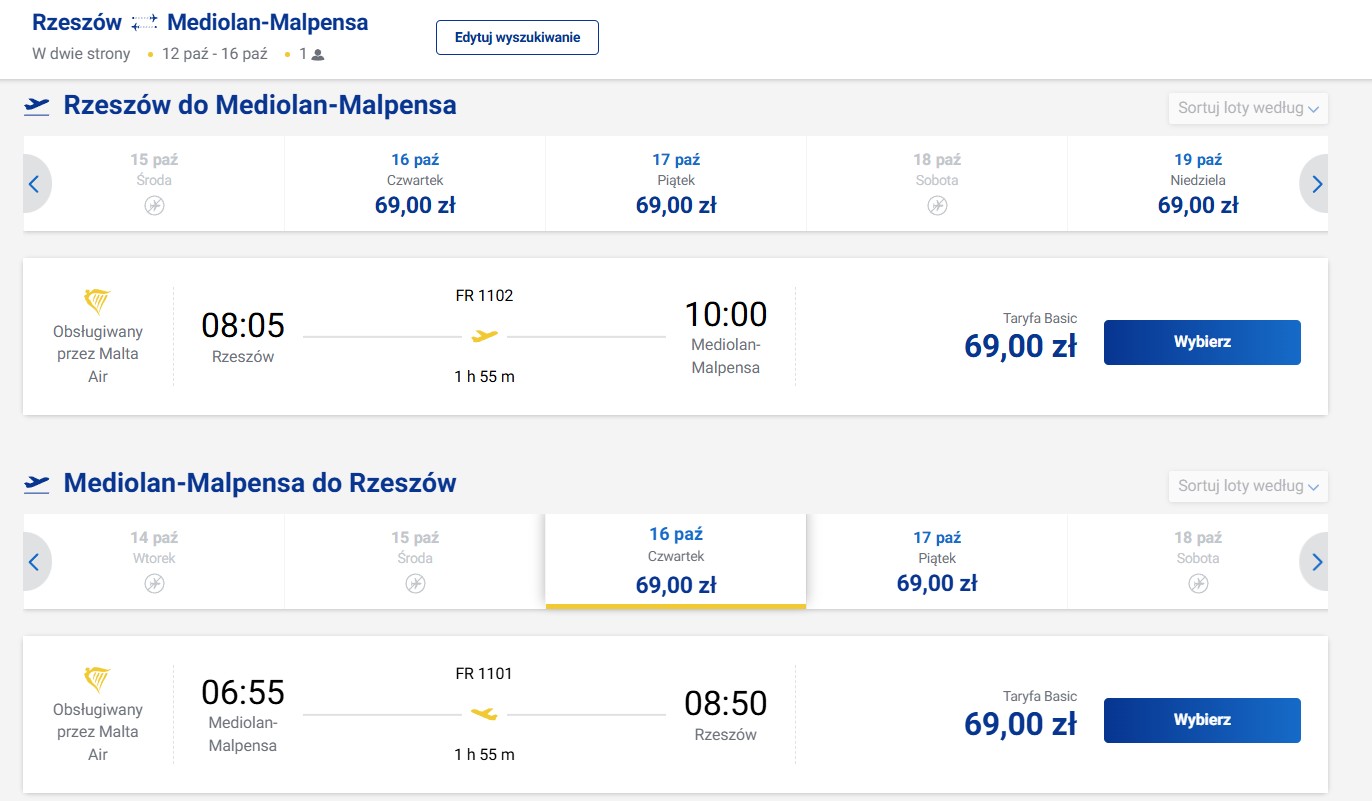This screenshot has width=1372, height=801.
Task: Click plane icon beside Rzeszów do Mediolan-Malpensa heading
Action: 37,106
